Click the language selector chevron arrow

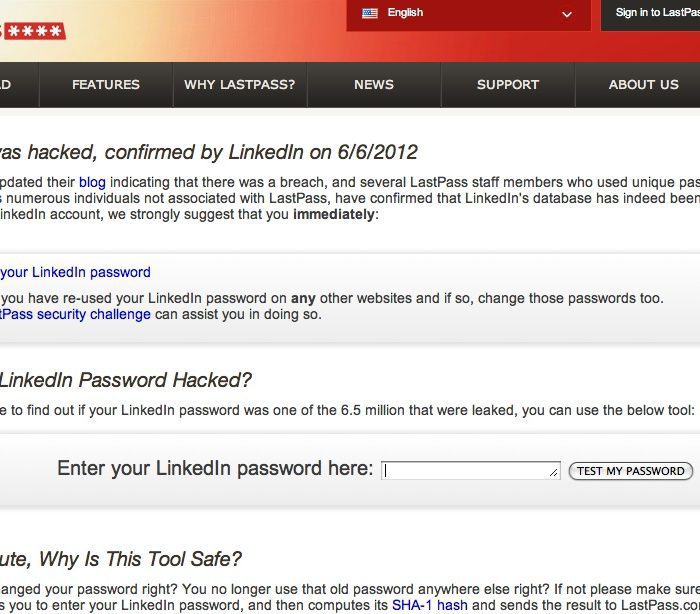pos(567,14)
